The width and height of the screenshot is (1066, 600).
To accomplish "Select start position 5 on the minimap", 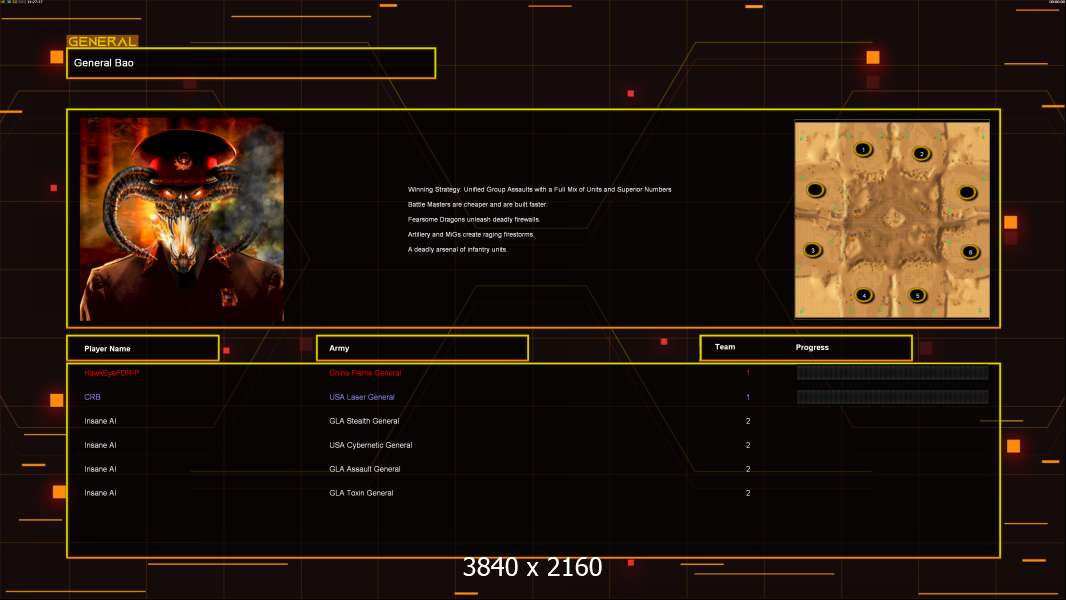I will 917,295.
